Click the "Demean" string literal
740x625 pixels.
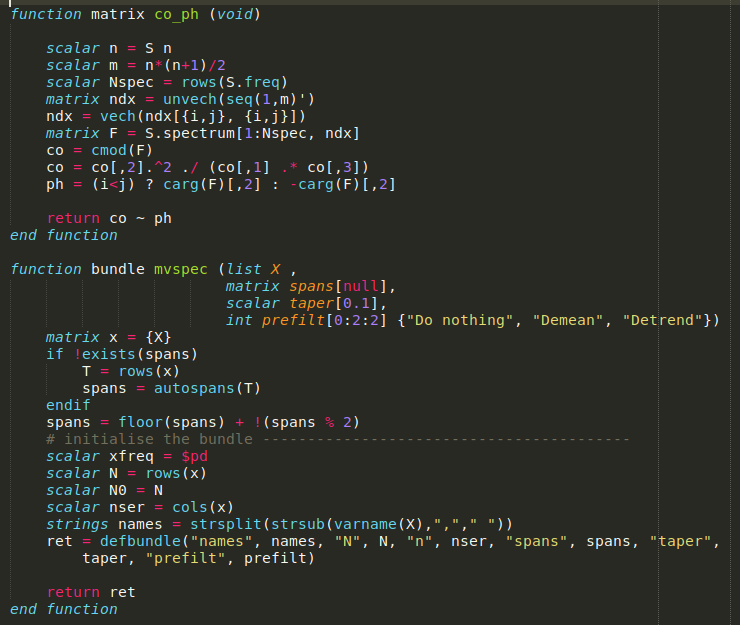click(568, 320)
